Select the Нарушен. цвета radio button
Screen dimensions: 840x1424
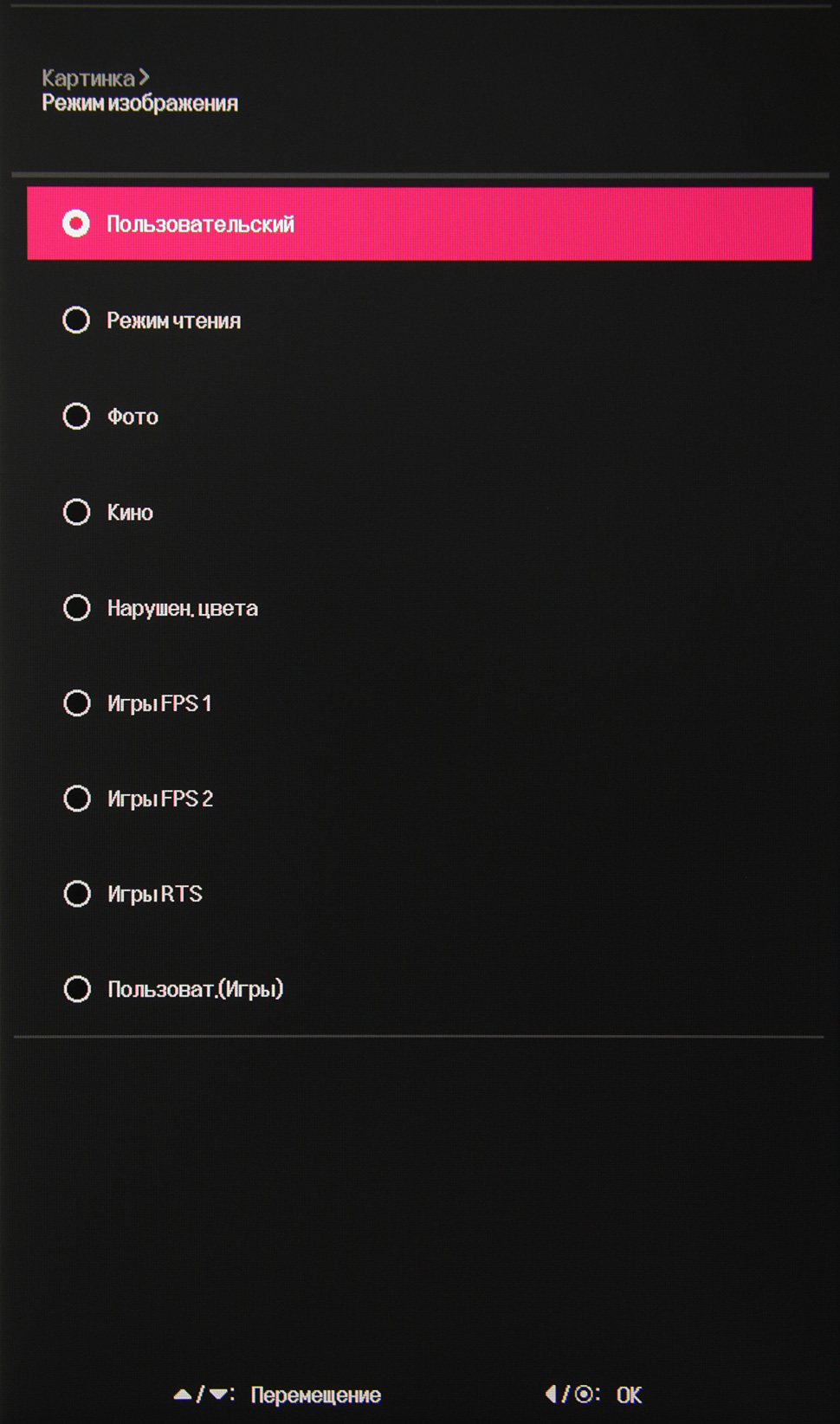point(76,608)
